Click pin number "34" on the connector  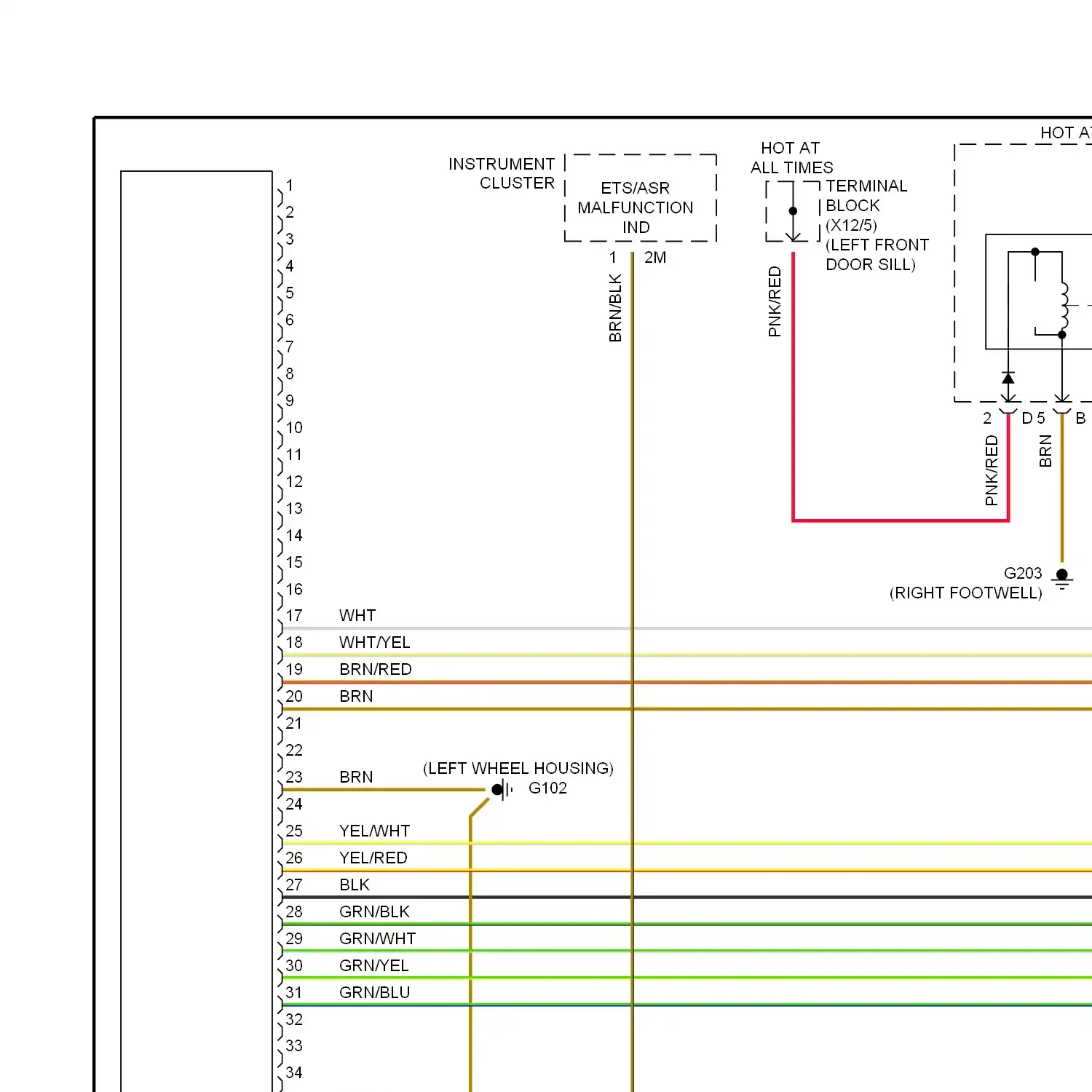[x=294, y=1072]
